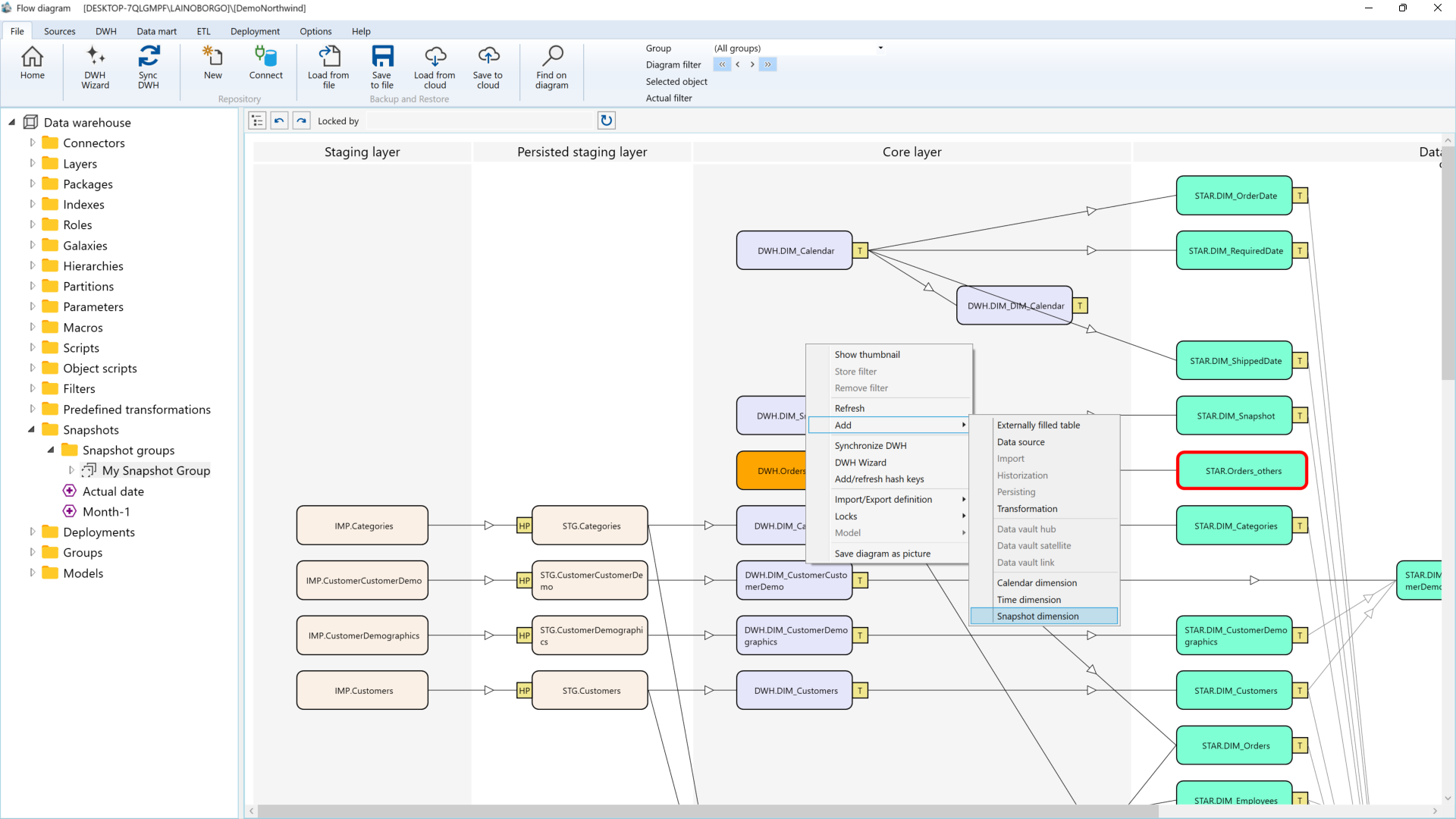Choose Snapshot dimension from submenu
1456x819 pixels.
(1044, 616)
